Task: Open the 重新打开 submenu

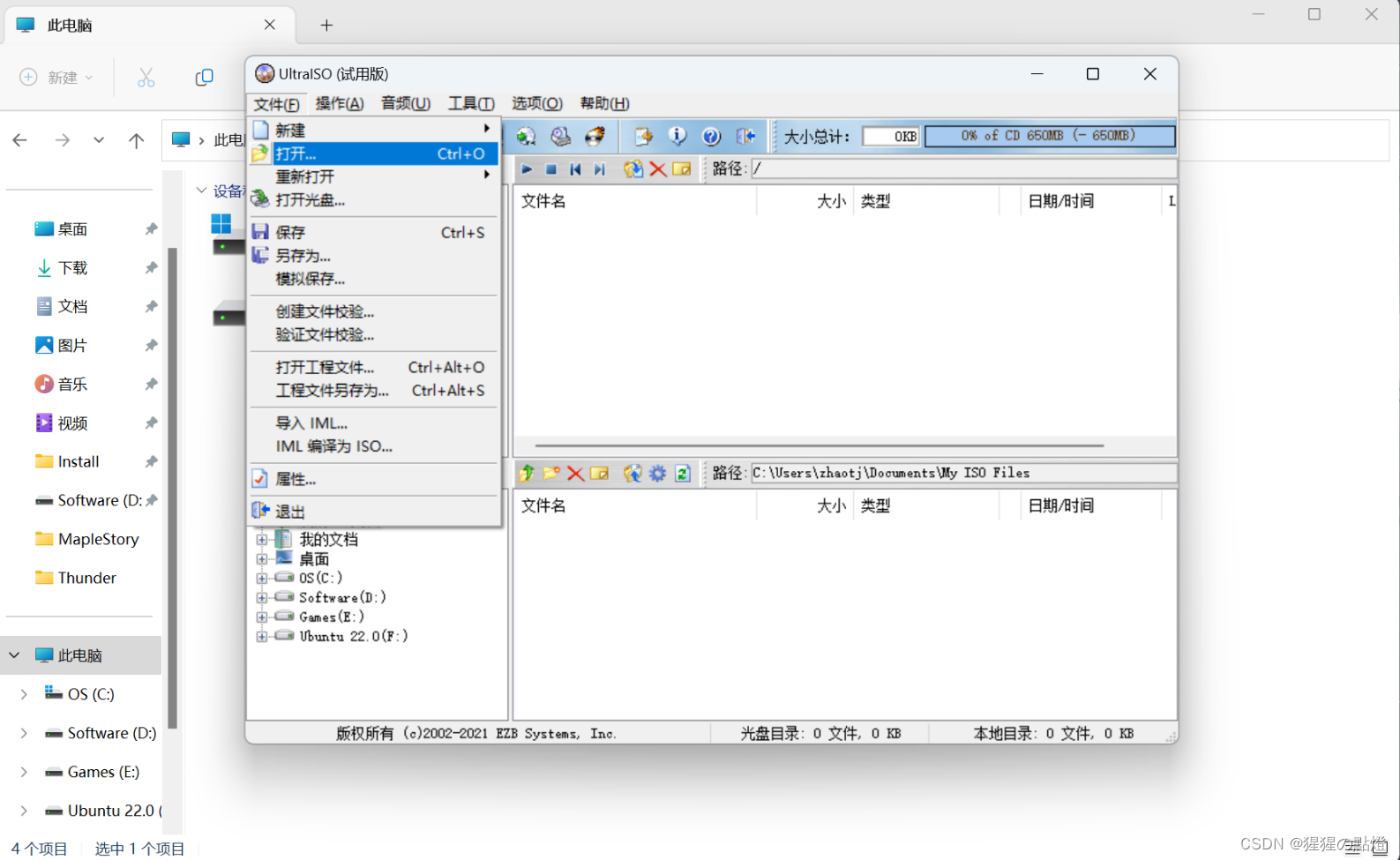Action: (x=374, y=176)
